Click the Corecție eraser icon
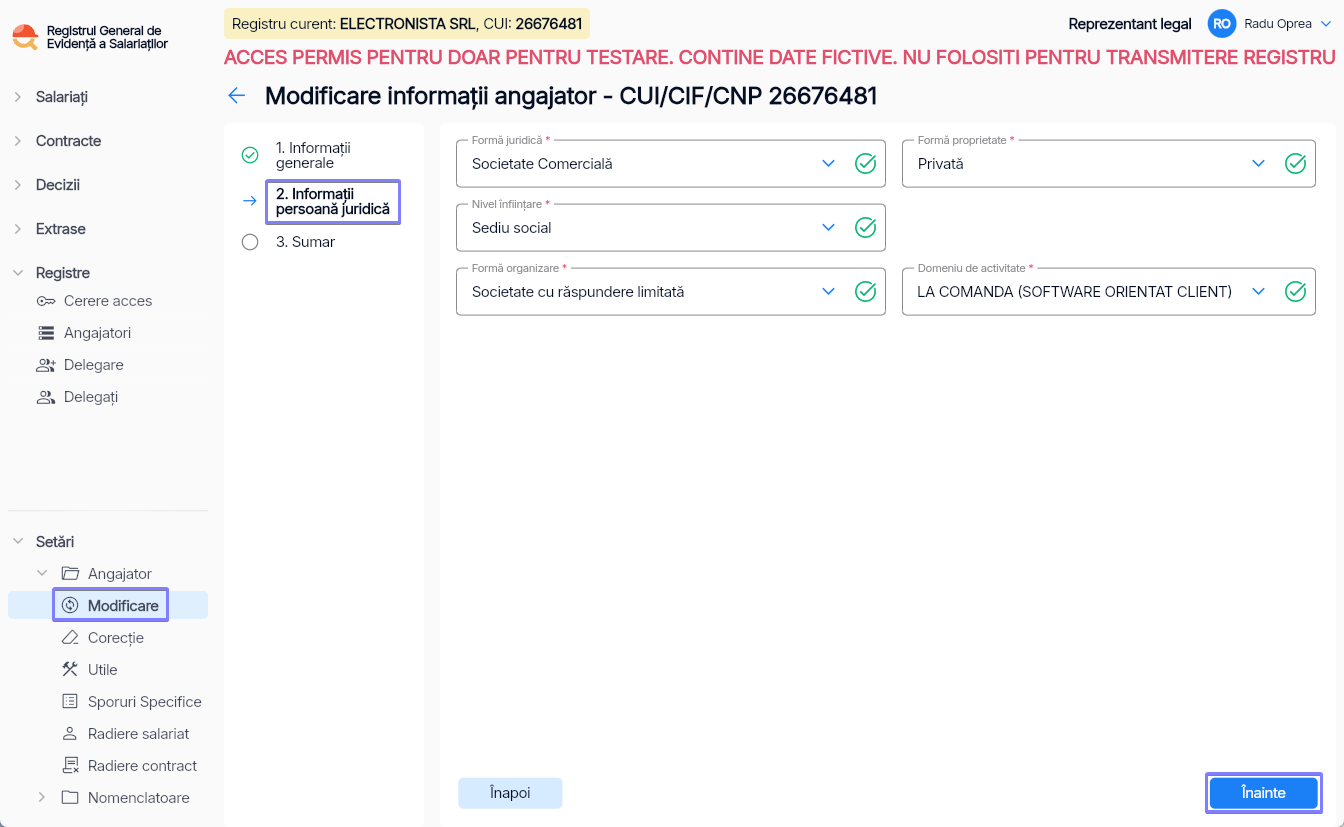Image resolution: width=1344 pixels, height=827 pixels. (70, 638)
